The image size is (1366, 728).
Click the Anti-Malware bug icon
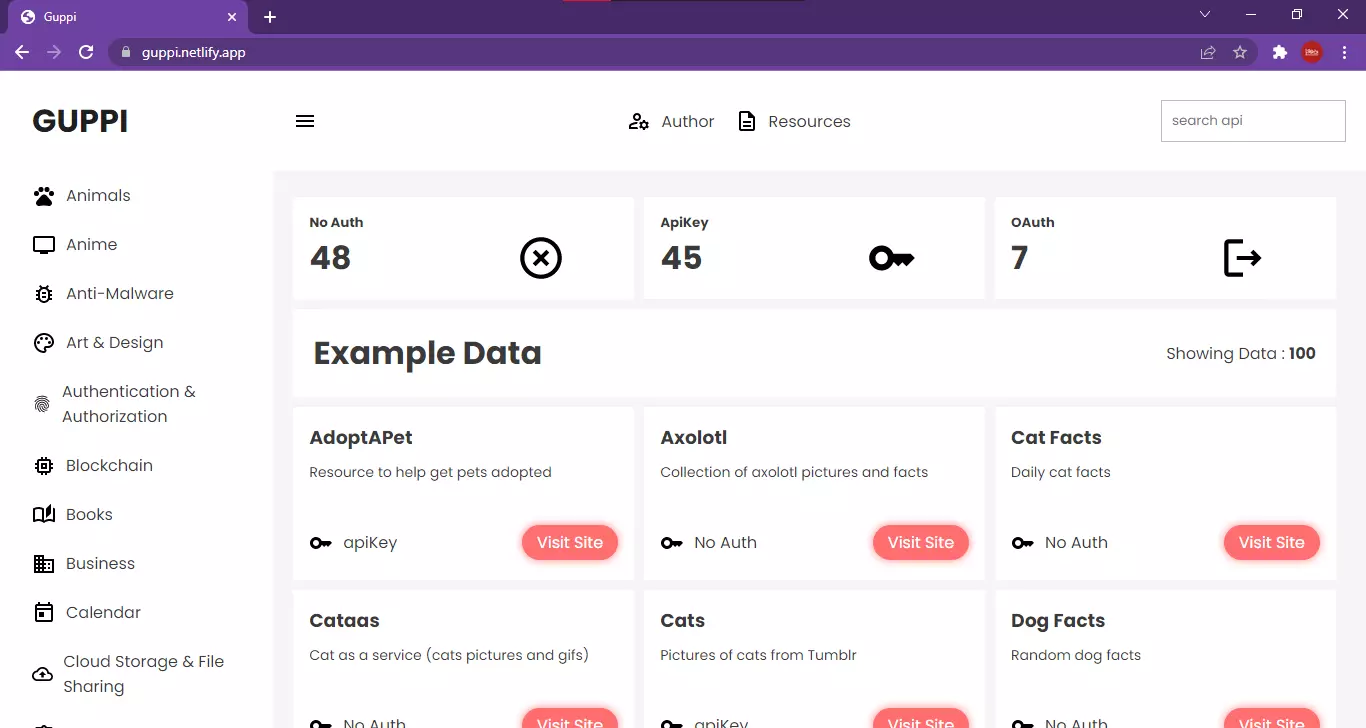point(44,294)
